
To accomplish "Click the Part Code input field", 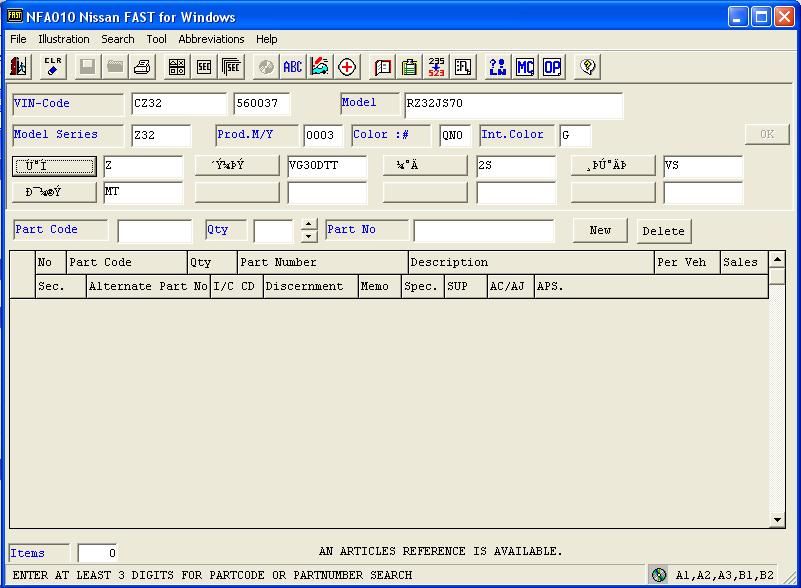I will 154,231.
